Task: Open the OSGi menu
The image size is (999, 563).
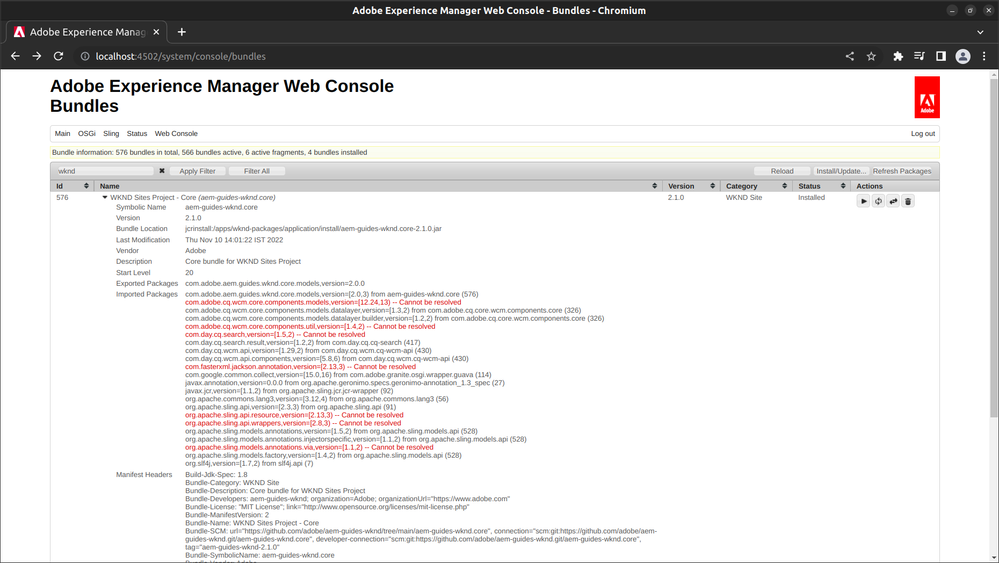Action: click(87, 133)
